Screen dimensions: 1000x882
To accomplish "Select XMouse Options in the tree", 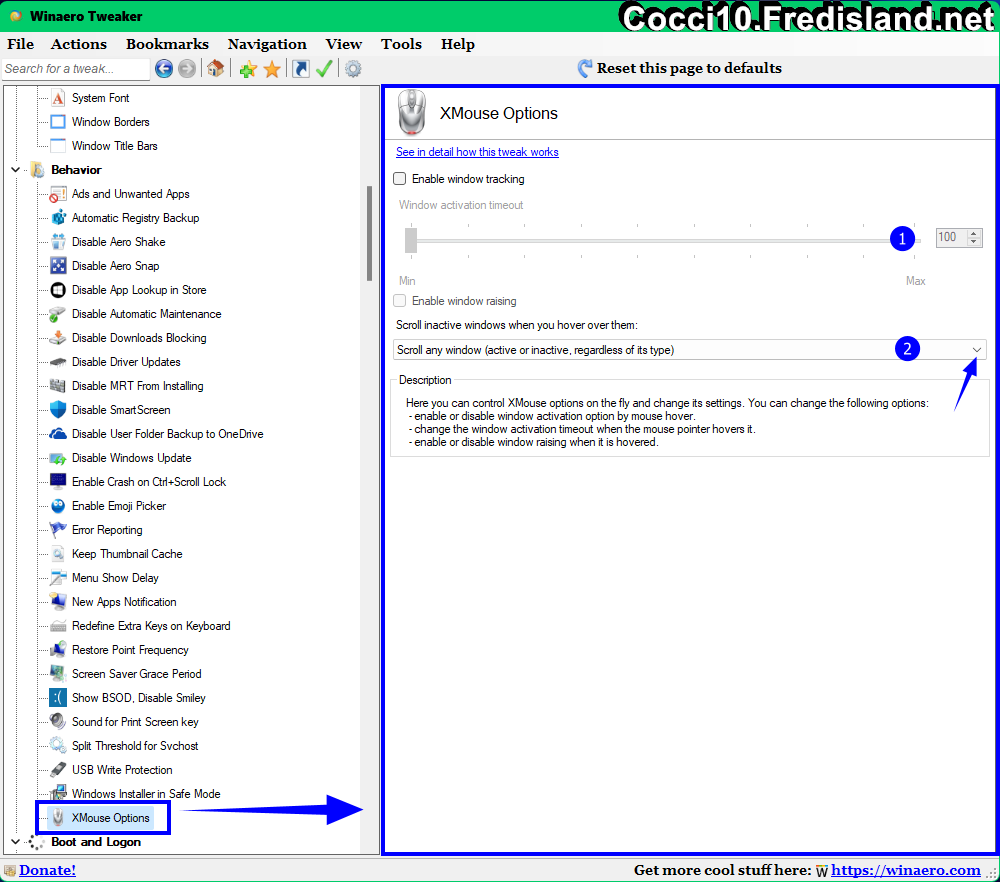I will (x=110, y=818).
